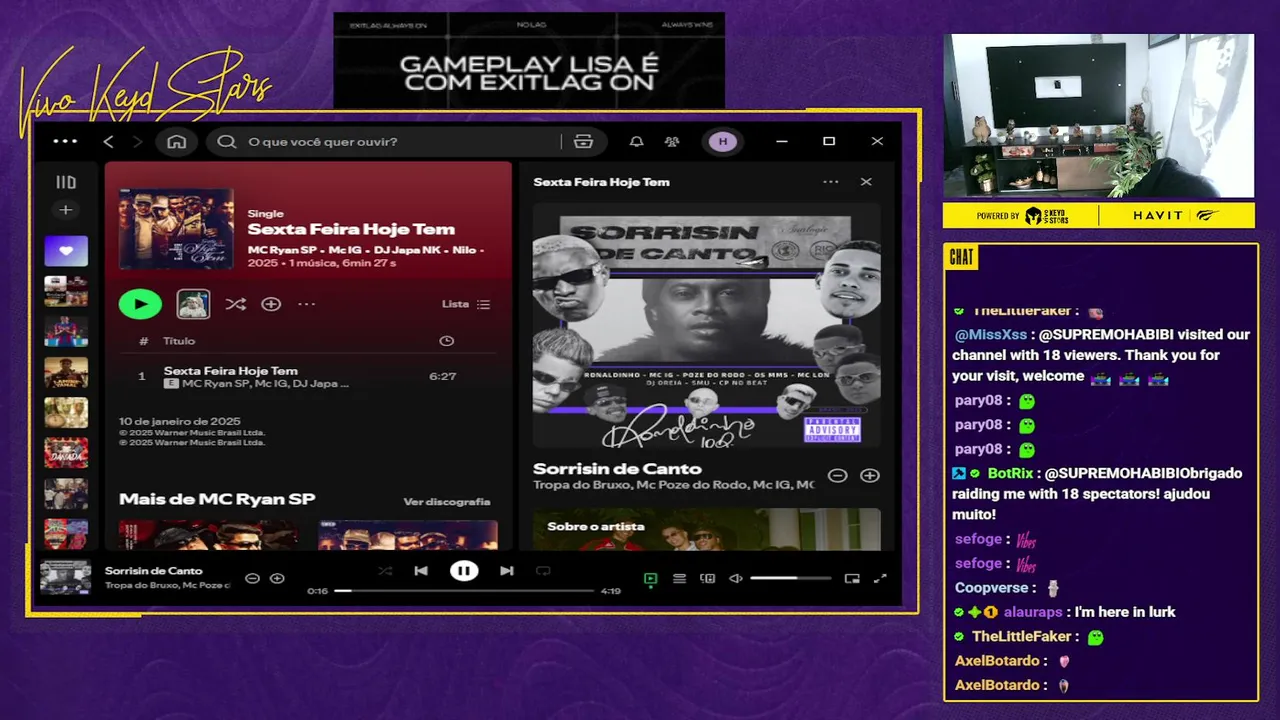The height and width of the screenshot is (720, 1280).
Task: Open Mc IG artist link in header
Action: coord(343,249)
